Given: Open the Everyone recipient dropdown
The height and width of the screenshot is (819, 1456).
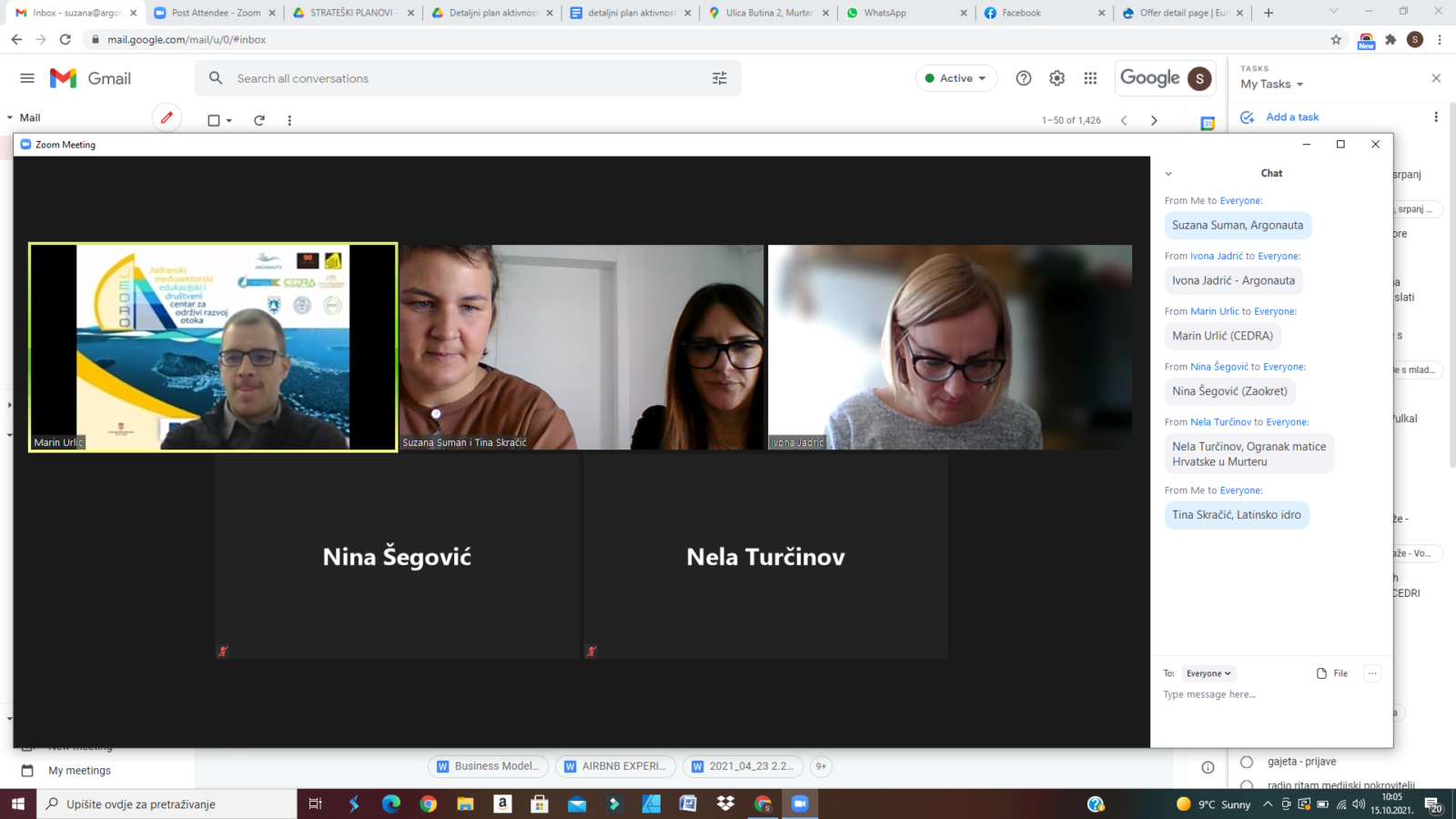Looking at the screenshot, I should 1208,673.
